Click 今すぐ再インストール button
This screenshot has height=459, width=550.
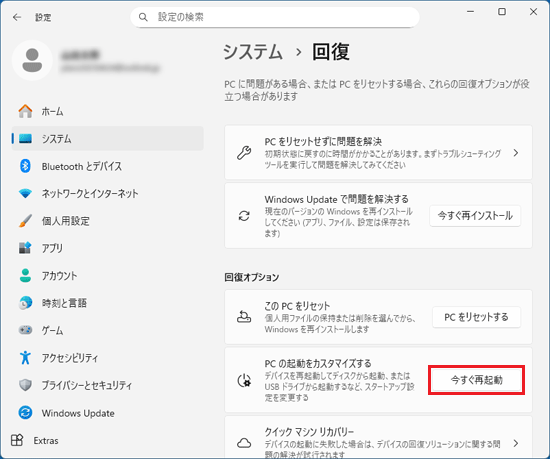[x=475, y=216]
